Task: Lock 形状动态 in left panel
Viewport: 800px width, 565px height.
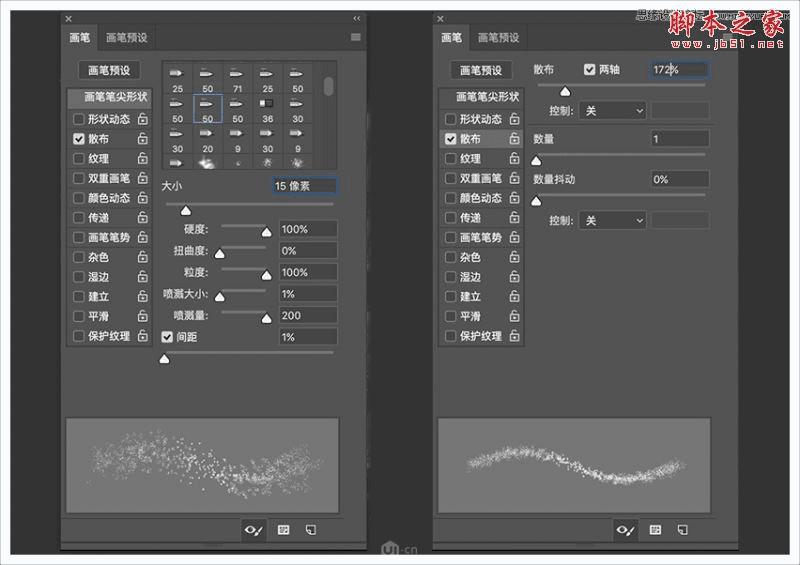Action: 143,119
